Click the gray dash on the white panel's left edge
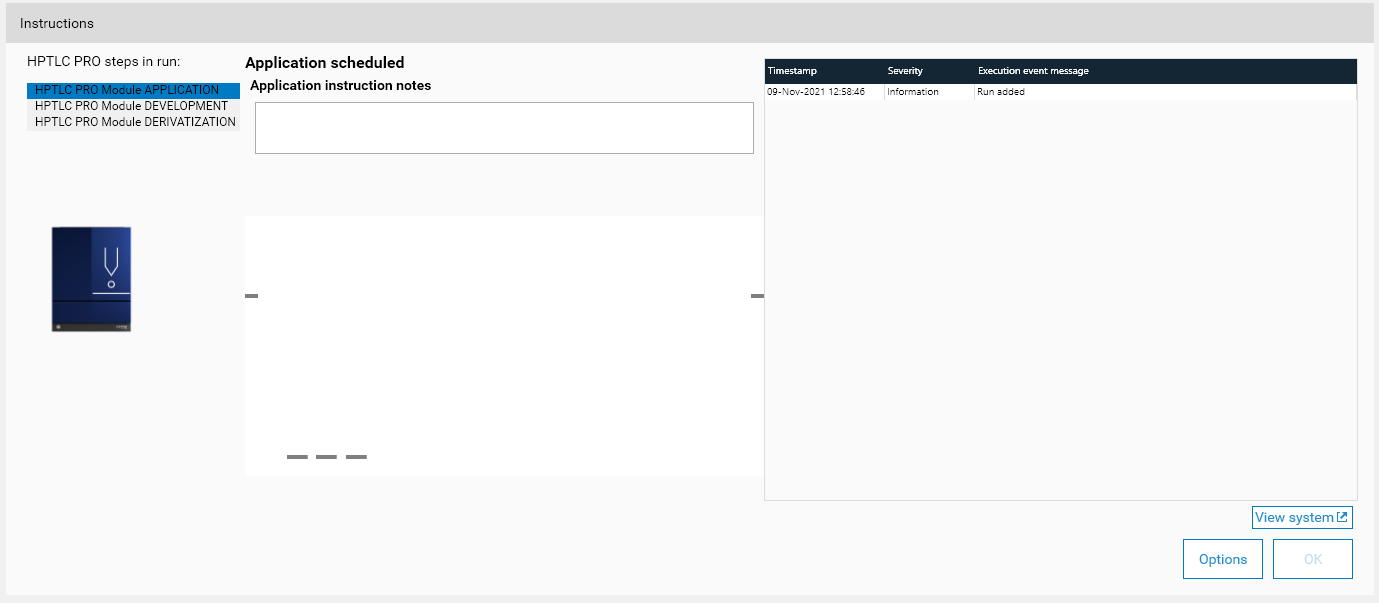The height and width of the screenshot is (603, 1379). click(251, 296)
